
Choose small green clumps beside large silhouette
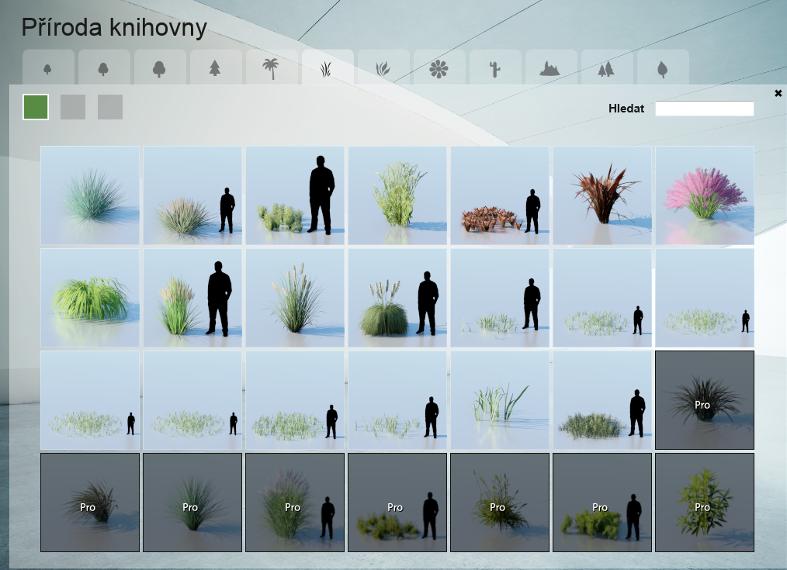pyautogui.click(x=295, y=195)
